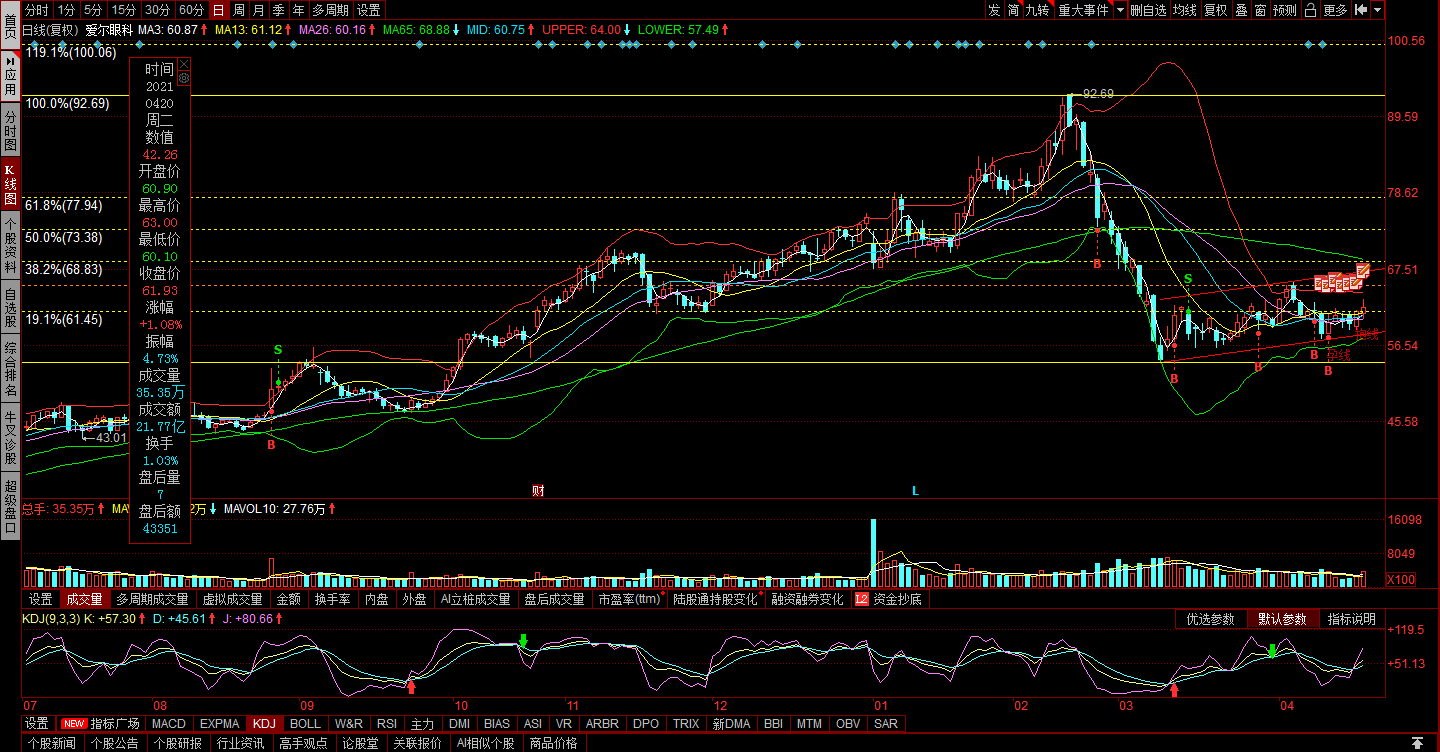Toggle 叠 overlay comparison button
1440x752 pixels.
[1241, 10]
